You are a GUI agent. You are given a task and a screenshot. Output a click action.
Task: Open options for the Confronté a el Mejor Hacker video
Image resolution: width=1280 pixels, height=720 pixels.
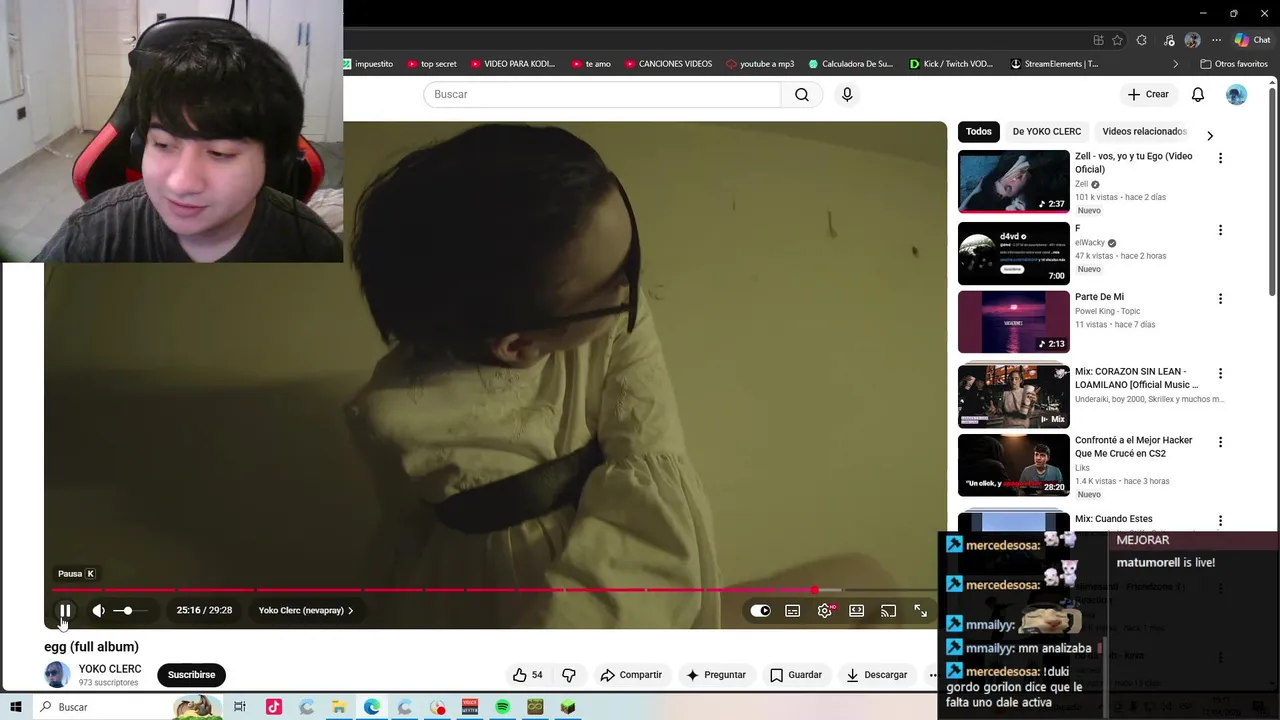point(1220,442)
